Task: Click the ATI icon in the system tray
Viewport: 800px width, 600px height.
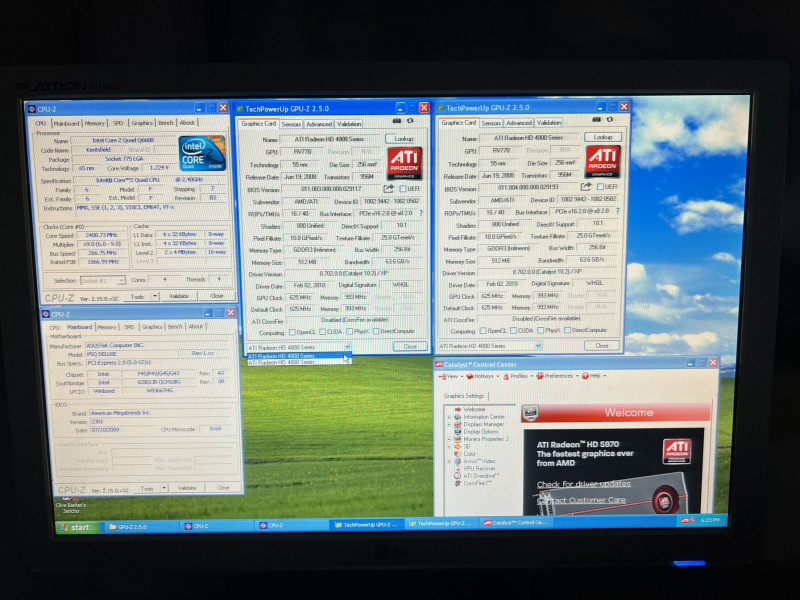Action: tap(685, 520)
